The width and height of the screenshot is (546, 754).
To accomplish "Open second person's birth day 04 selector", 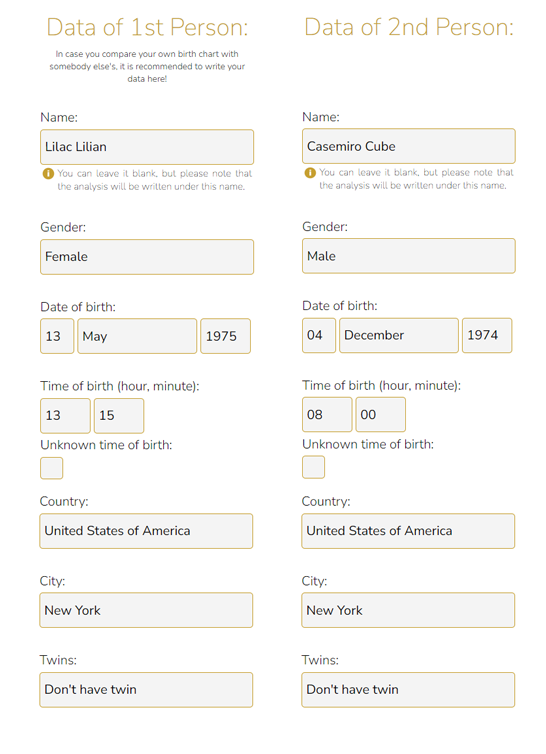I will tap(319, 335).
